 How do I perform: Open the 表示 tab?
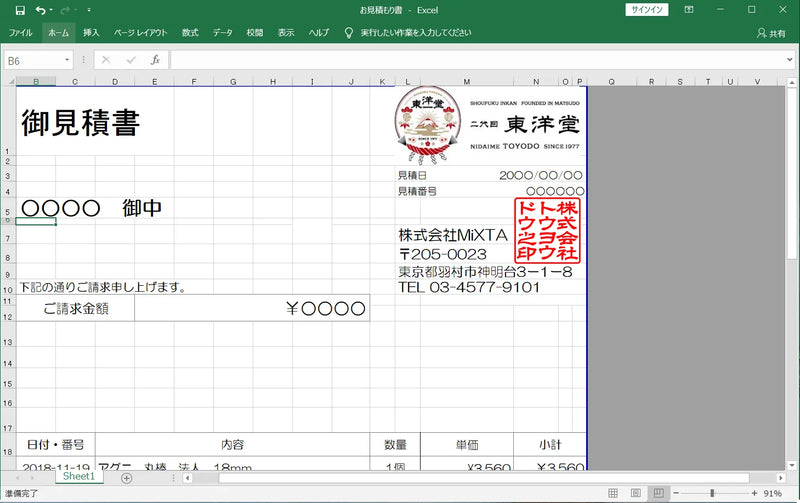tap(286, 33)
